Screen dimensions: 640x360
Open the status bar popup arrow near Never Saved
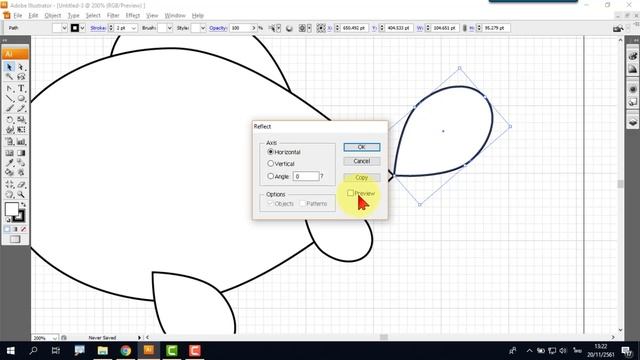[x=139, y=338]
